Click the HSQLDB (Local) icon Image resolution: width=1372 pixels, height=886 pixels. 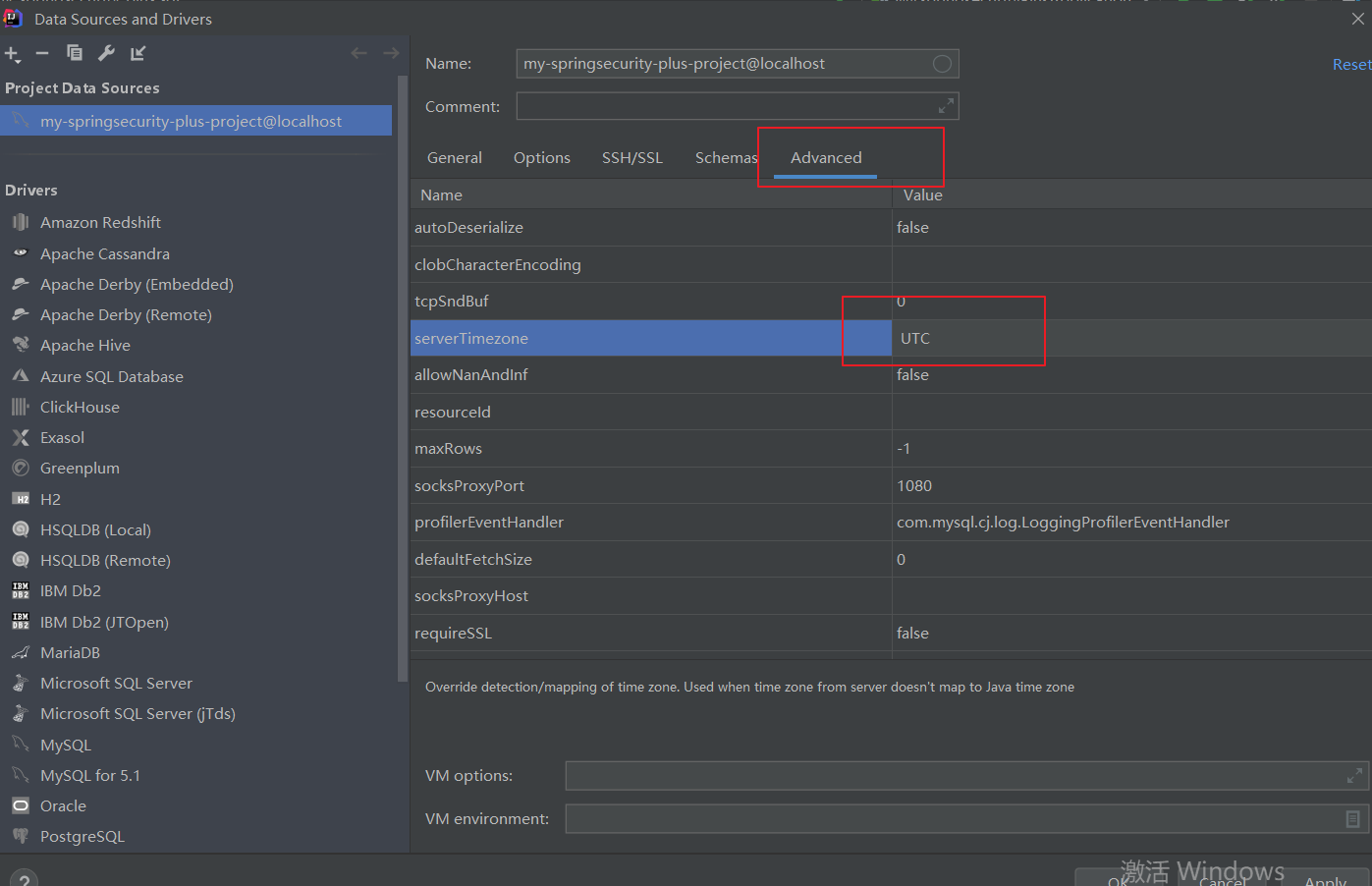[x=21, y=529]
